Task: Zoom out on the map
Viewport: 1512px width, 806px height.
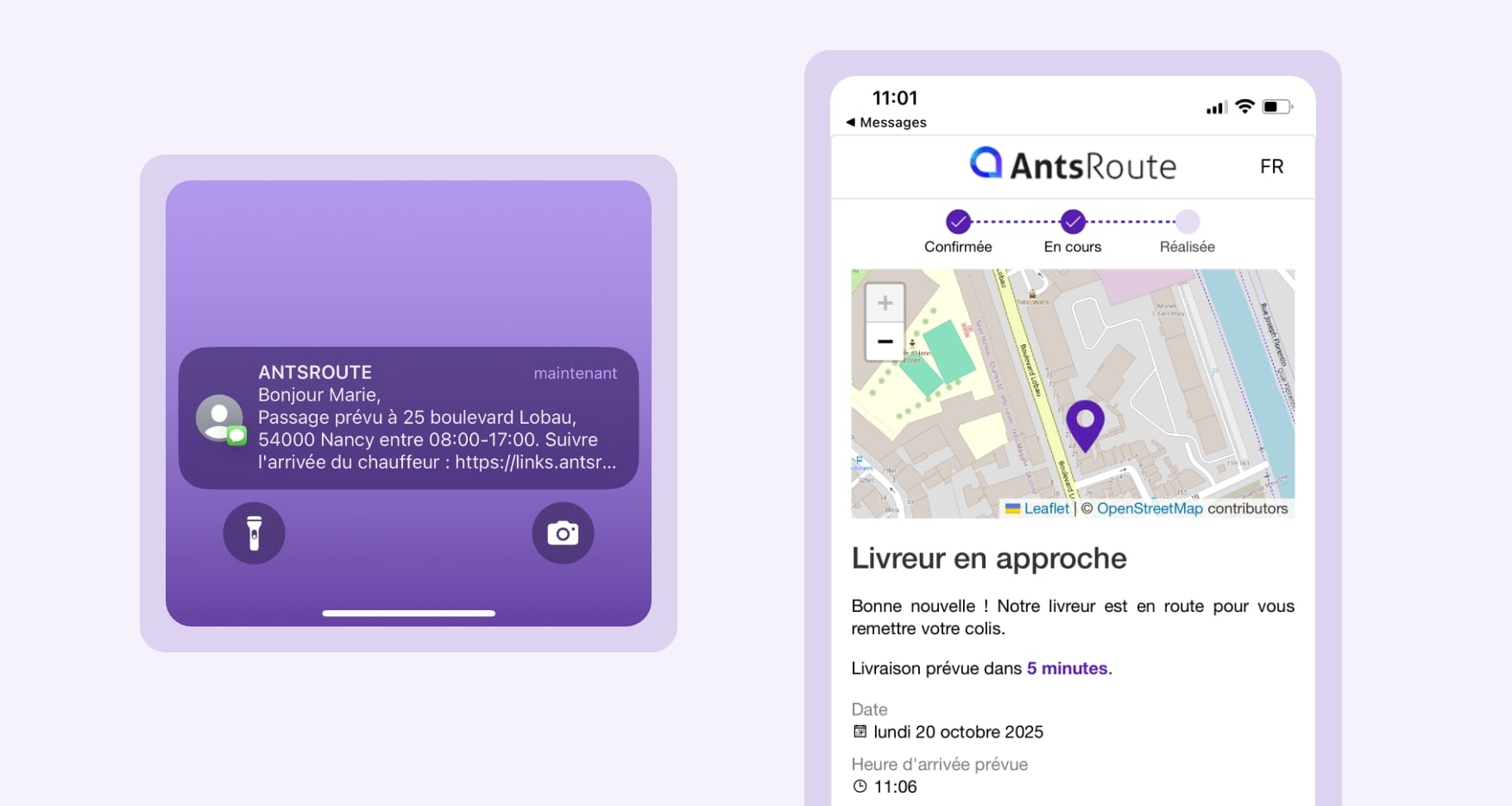Action: [885, 342]
